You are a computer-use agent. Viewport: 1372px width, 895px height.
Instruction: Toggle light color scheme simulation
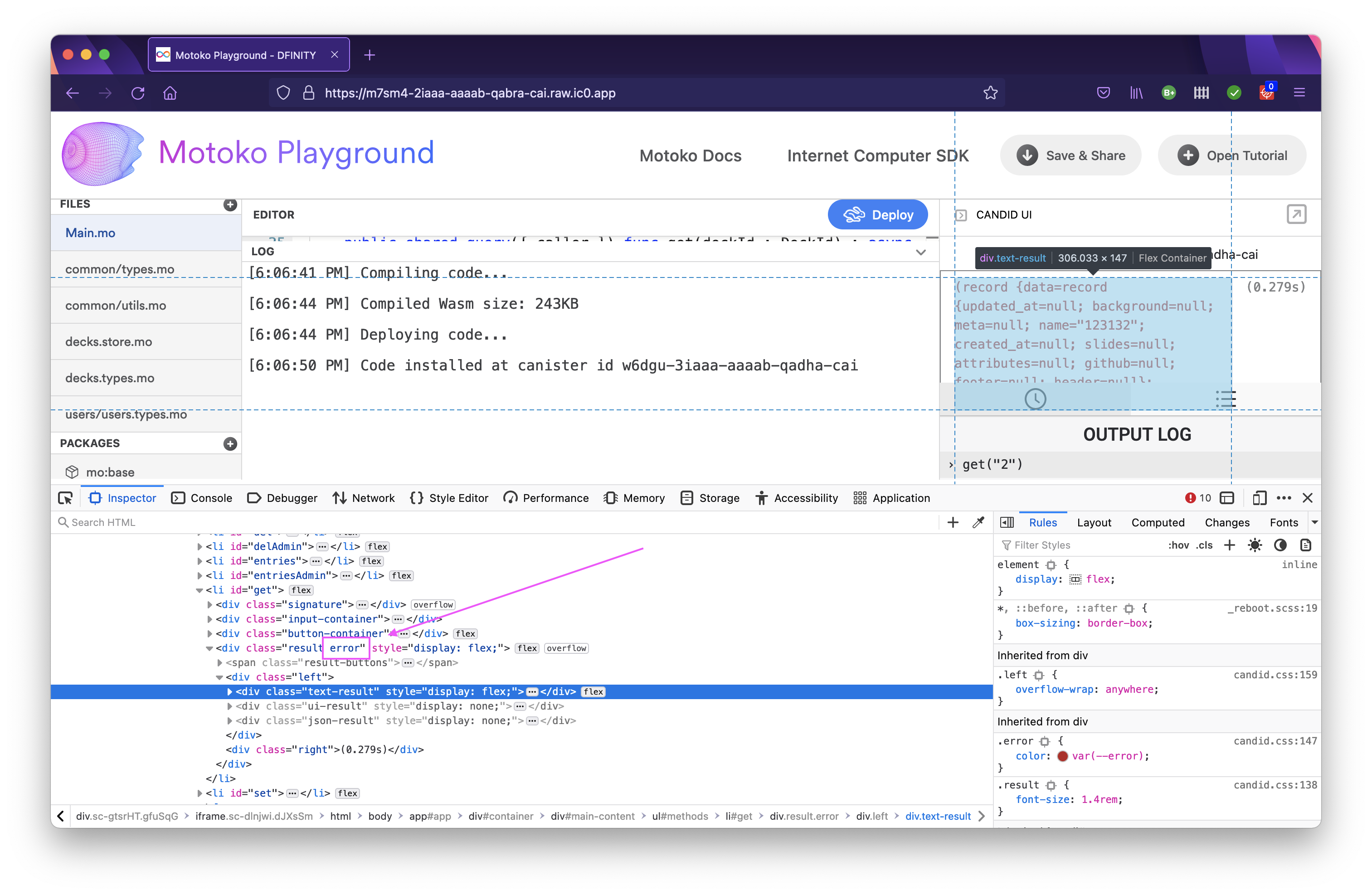click(1255, 545)
